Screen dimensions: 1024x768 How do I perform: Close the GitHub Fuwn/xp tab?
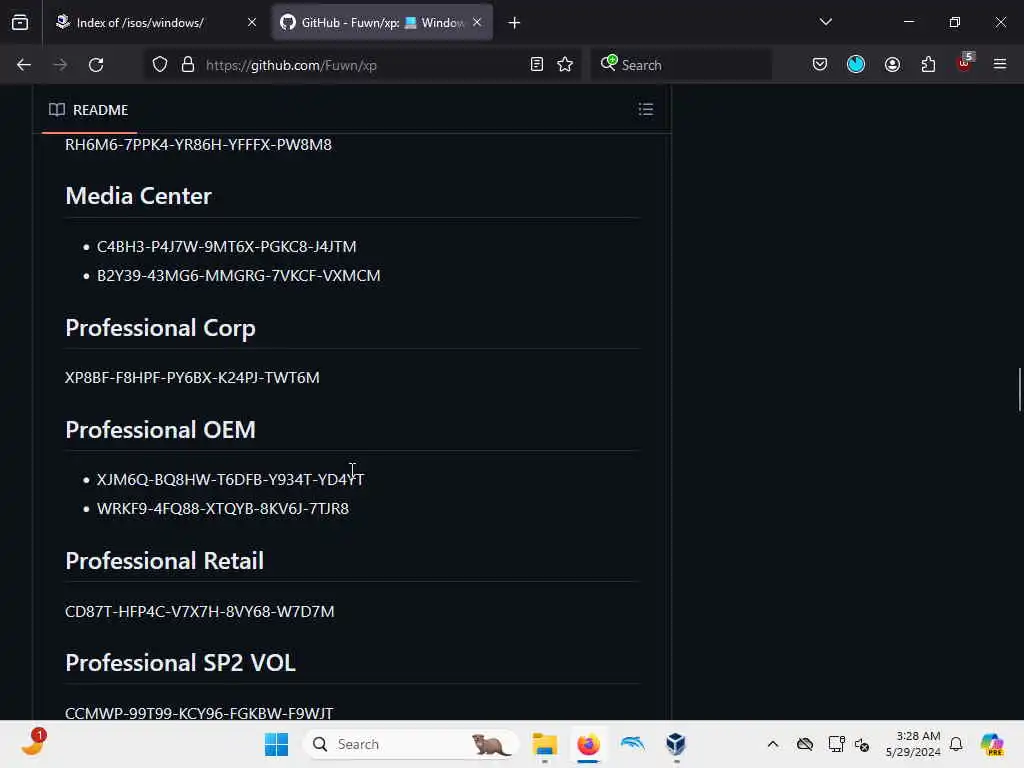477,23
